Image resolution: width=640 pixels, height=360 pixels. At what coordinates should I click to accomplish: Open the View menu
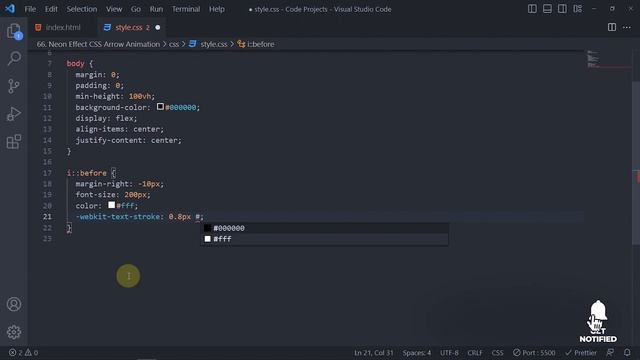coord(114,9)
